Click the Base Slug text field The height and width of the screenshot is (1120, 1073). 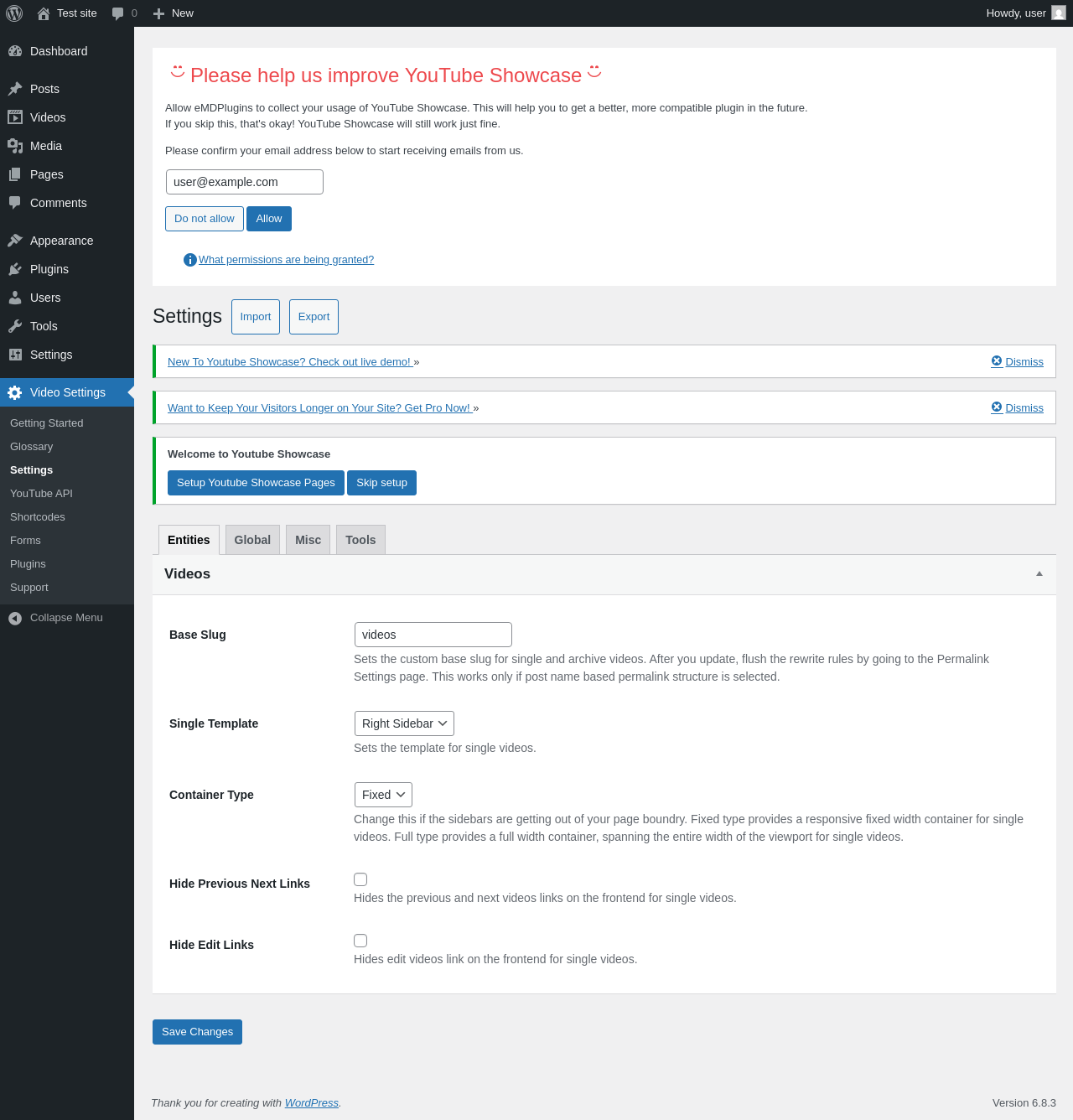pos(433,635)
